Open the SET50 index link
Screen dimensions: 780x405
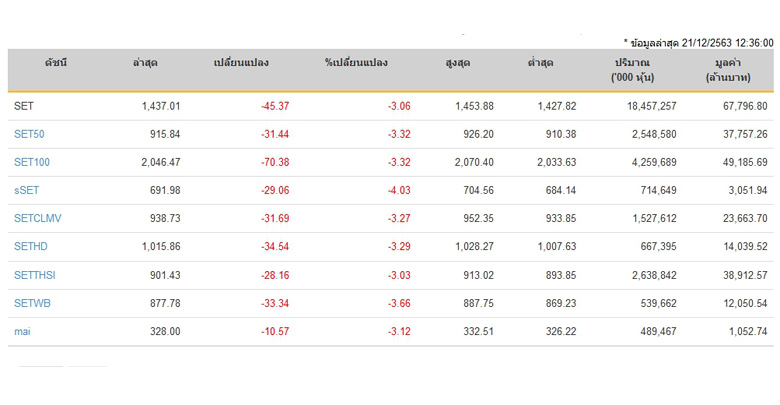(x=29, y=134)
